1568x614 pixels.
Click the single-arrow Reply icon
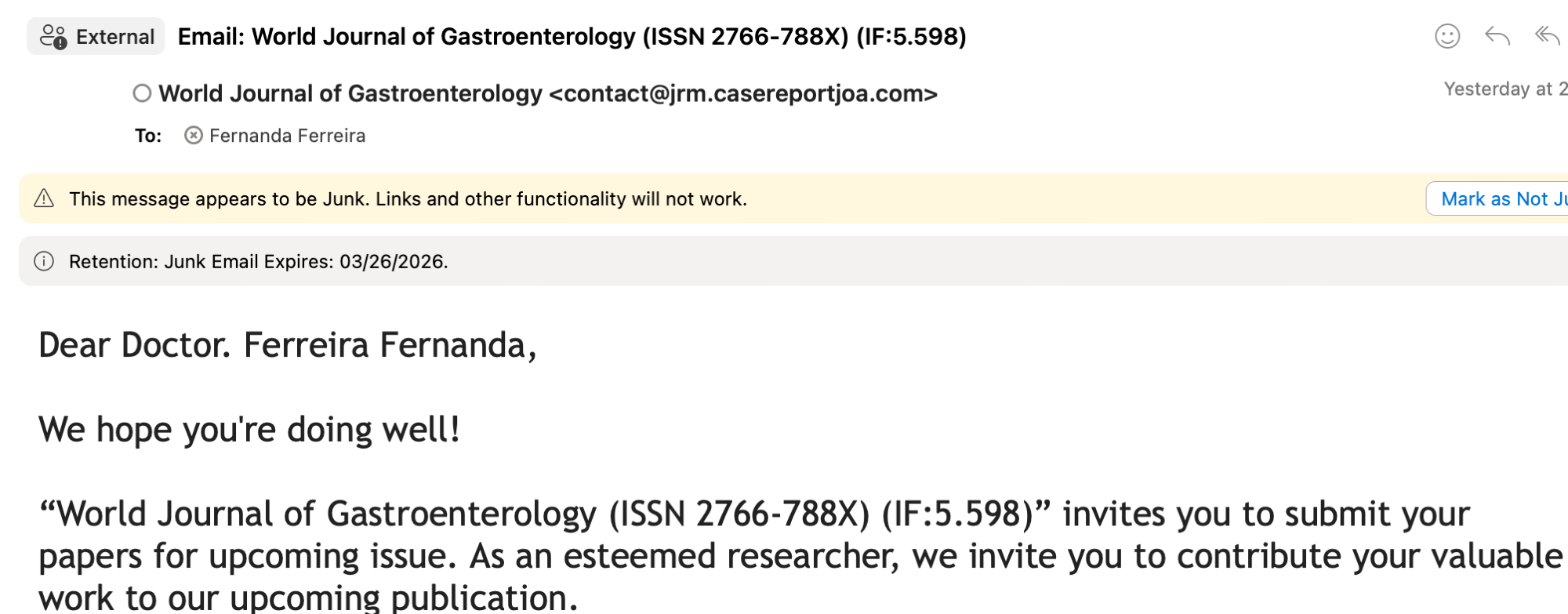pyautogui.click(x=1497, y=36)
